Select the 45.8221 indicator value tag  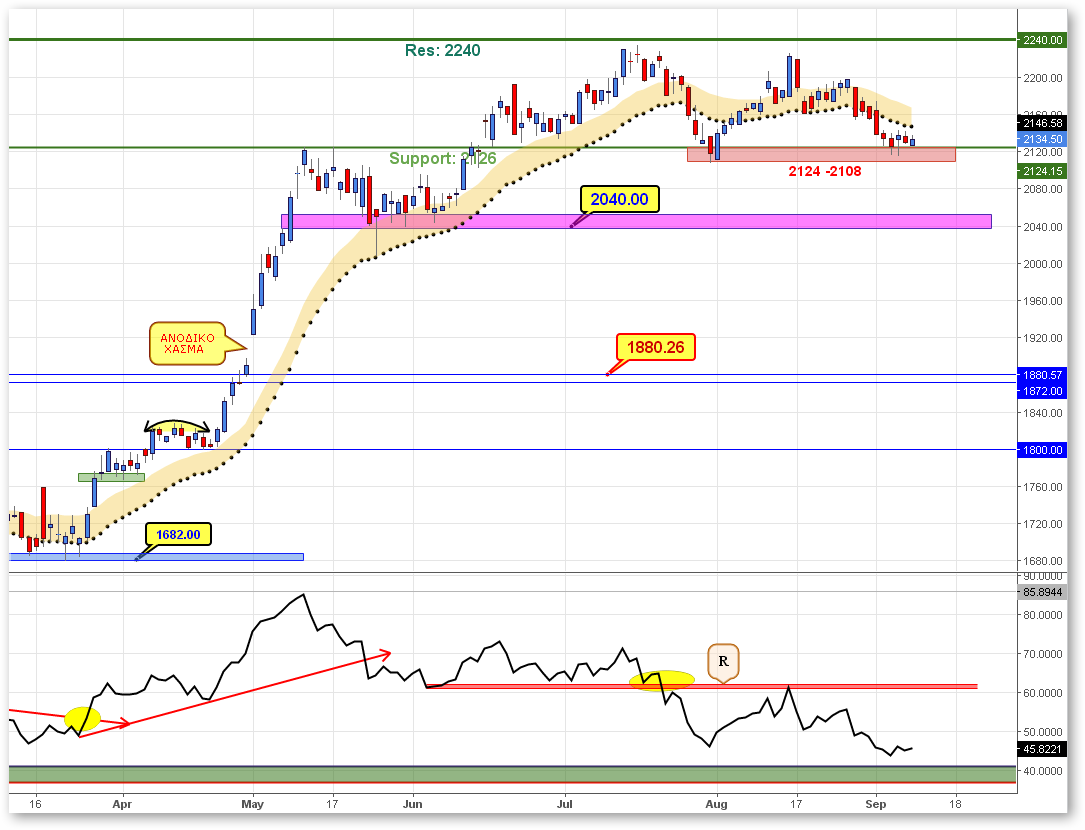tap(1041, 749)
